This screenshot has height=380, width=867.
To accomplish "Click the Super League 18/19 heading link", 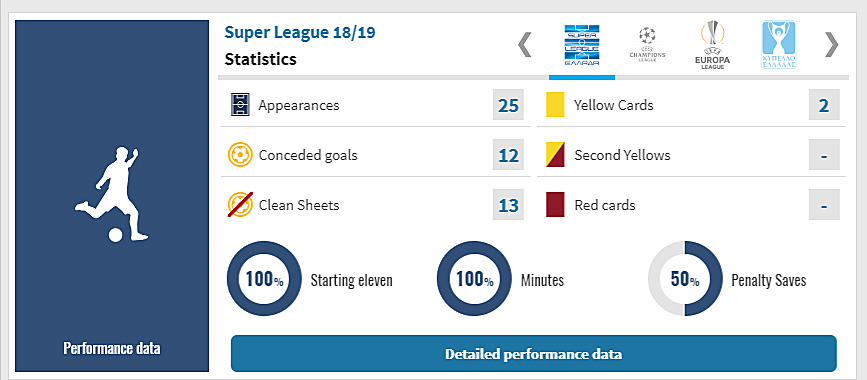I will [x=300, y=32].
